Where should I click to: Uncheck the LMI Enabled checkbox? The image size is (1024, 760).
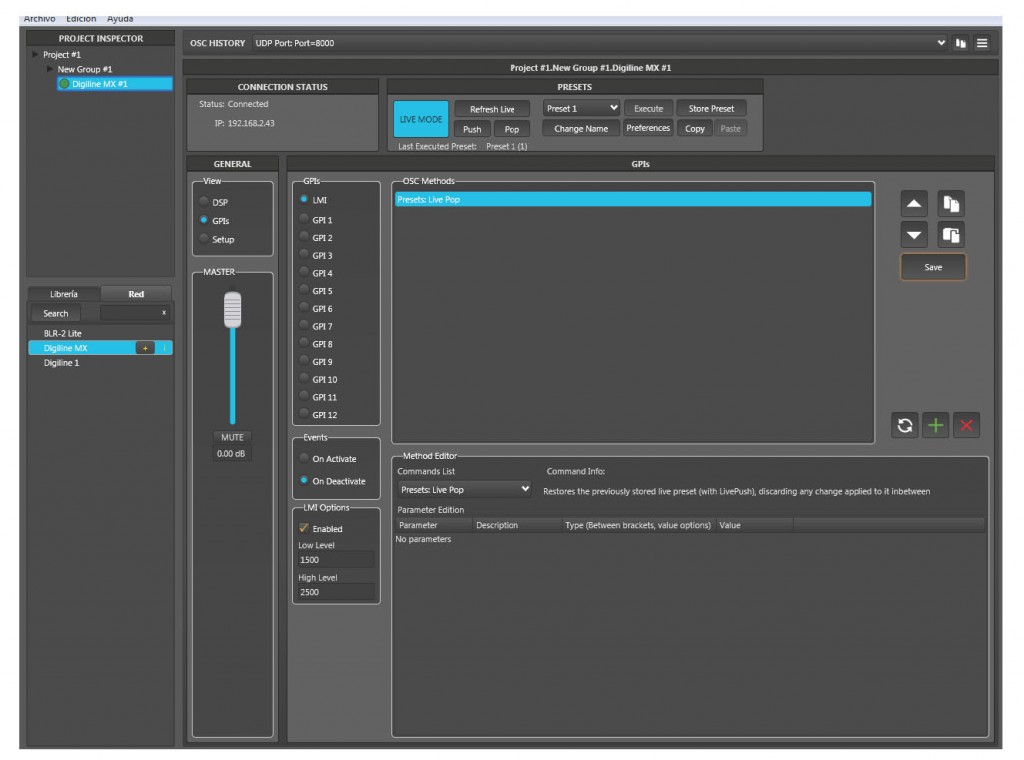304,528
